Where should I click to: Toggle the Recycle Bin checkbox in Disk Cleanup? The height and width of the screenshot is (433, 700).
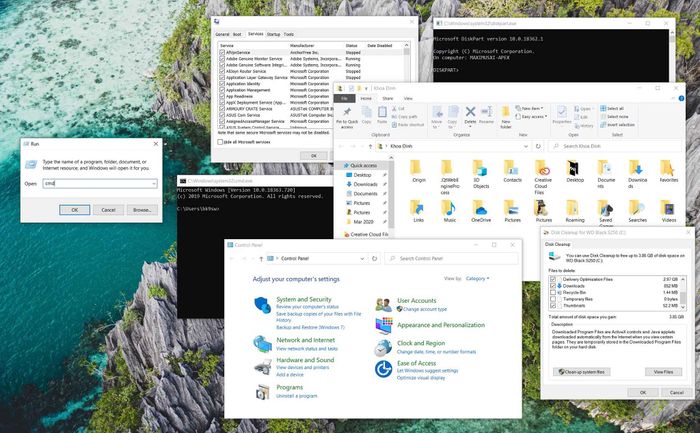point(553,292)
